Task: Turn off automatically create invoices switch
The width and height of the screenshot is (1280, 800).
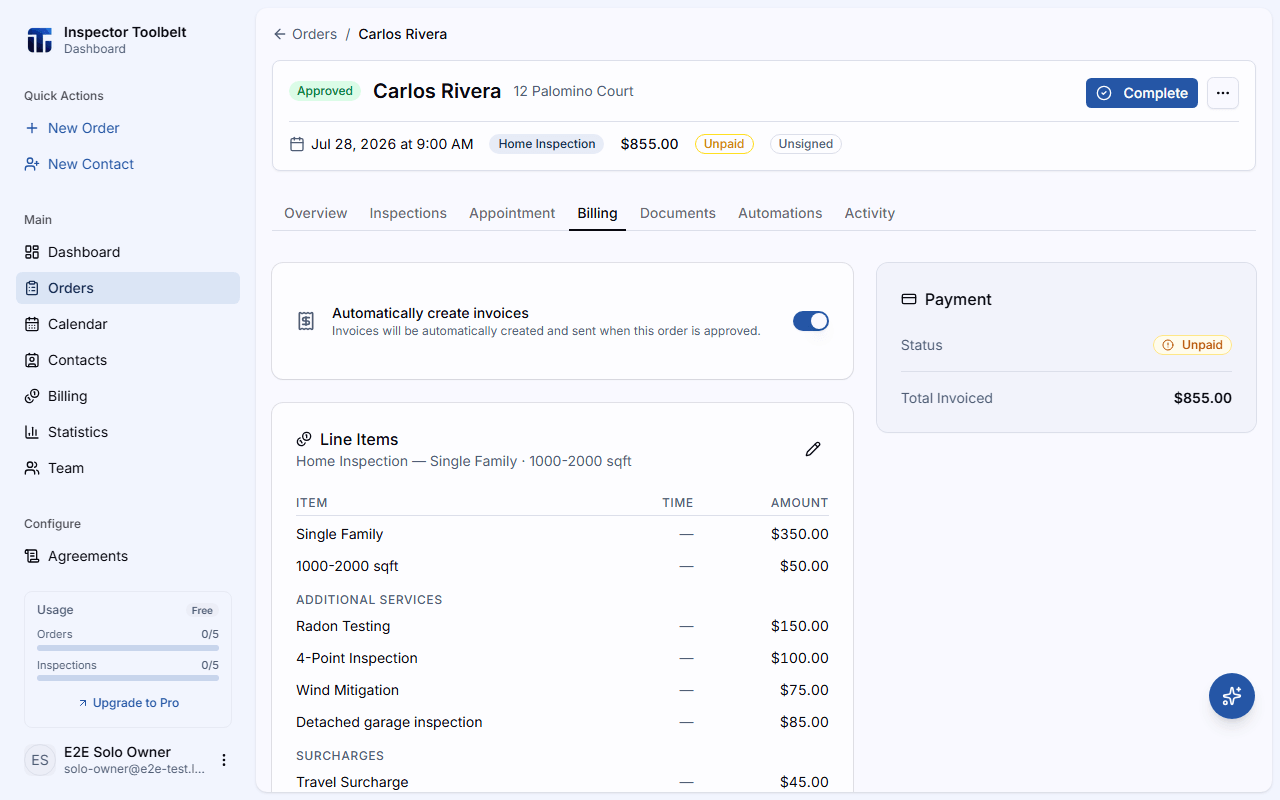Action: pyautogui.click(x=811, y=321)
